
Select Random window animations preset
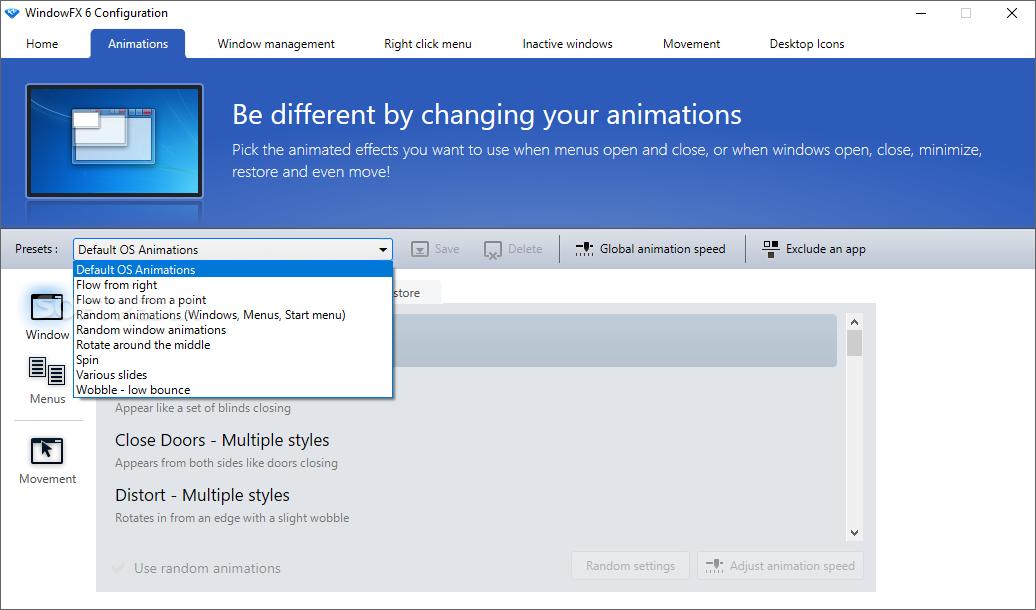pos(233,330)
